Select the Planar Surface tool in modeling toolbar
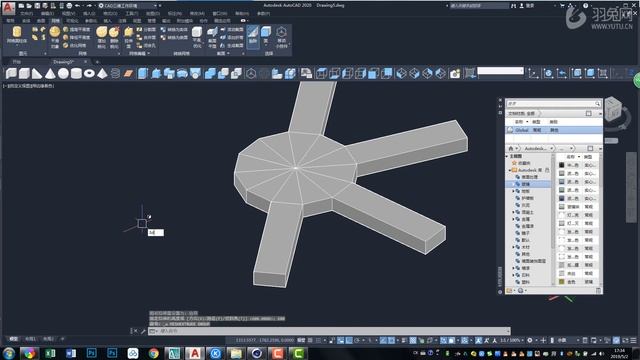640x360 pixels. 129,73
